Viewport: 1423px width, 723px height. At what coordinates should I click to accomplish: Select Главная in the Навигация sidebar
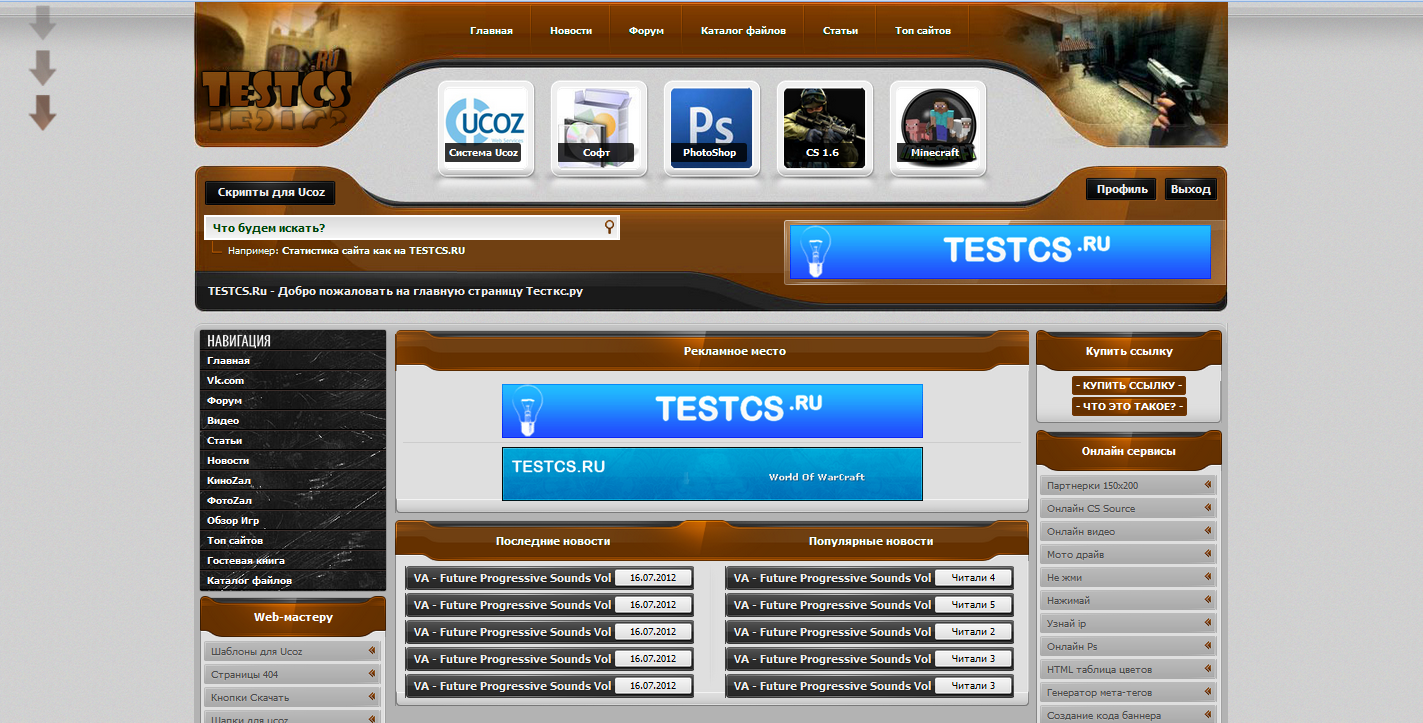pyautogui.click(x=292, y=360)
